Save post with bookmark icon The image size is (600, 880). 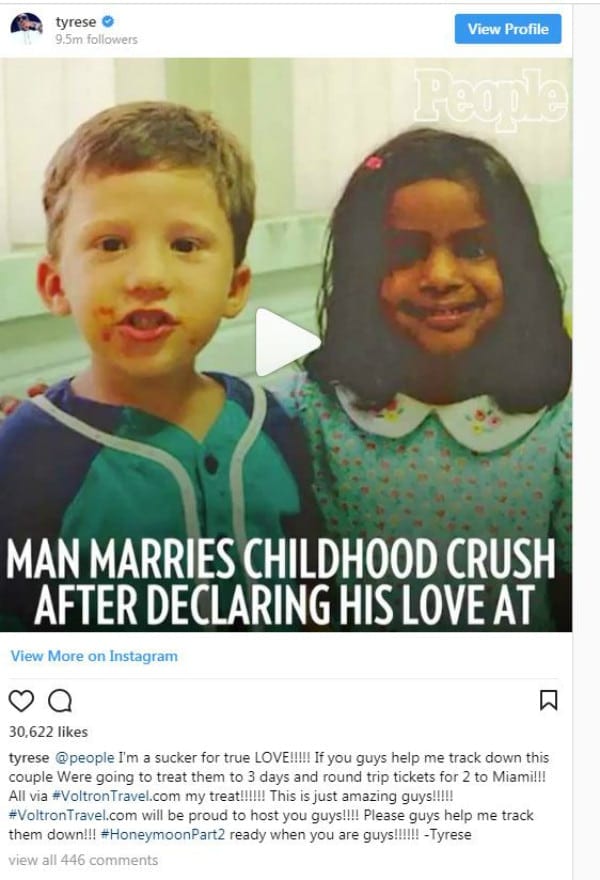548,700
